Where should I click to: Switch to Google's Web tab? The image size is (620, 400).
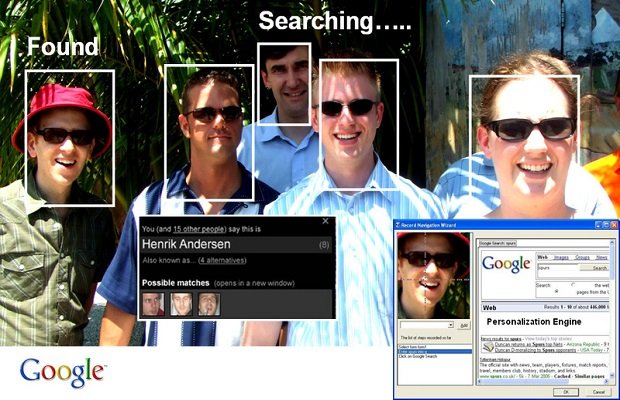coord(542,257)
